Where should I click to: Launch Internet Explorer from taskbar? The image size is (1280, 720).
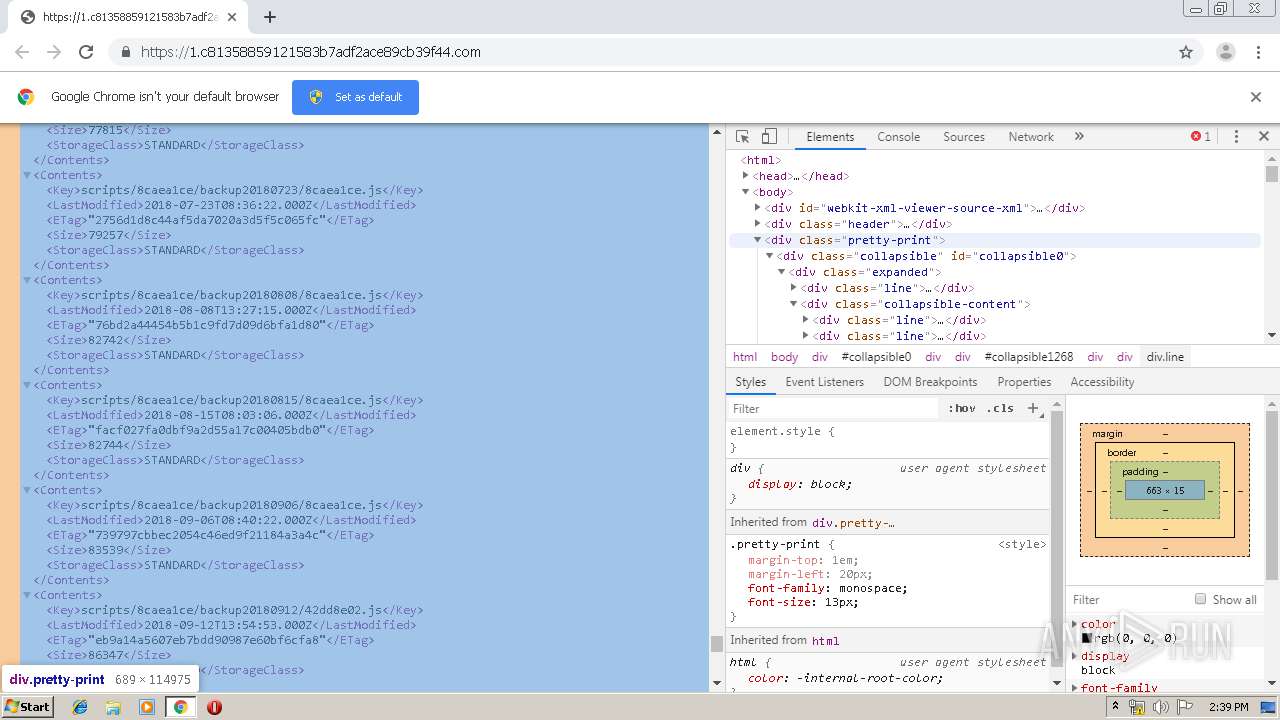[x=80, y=707]
